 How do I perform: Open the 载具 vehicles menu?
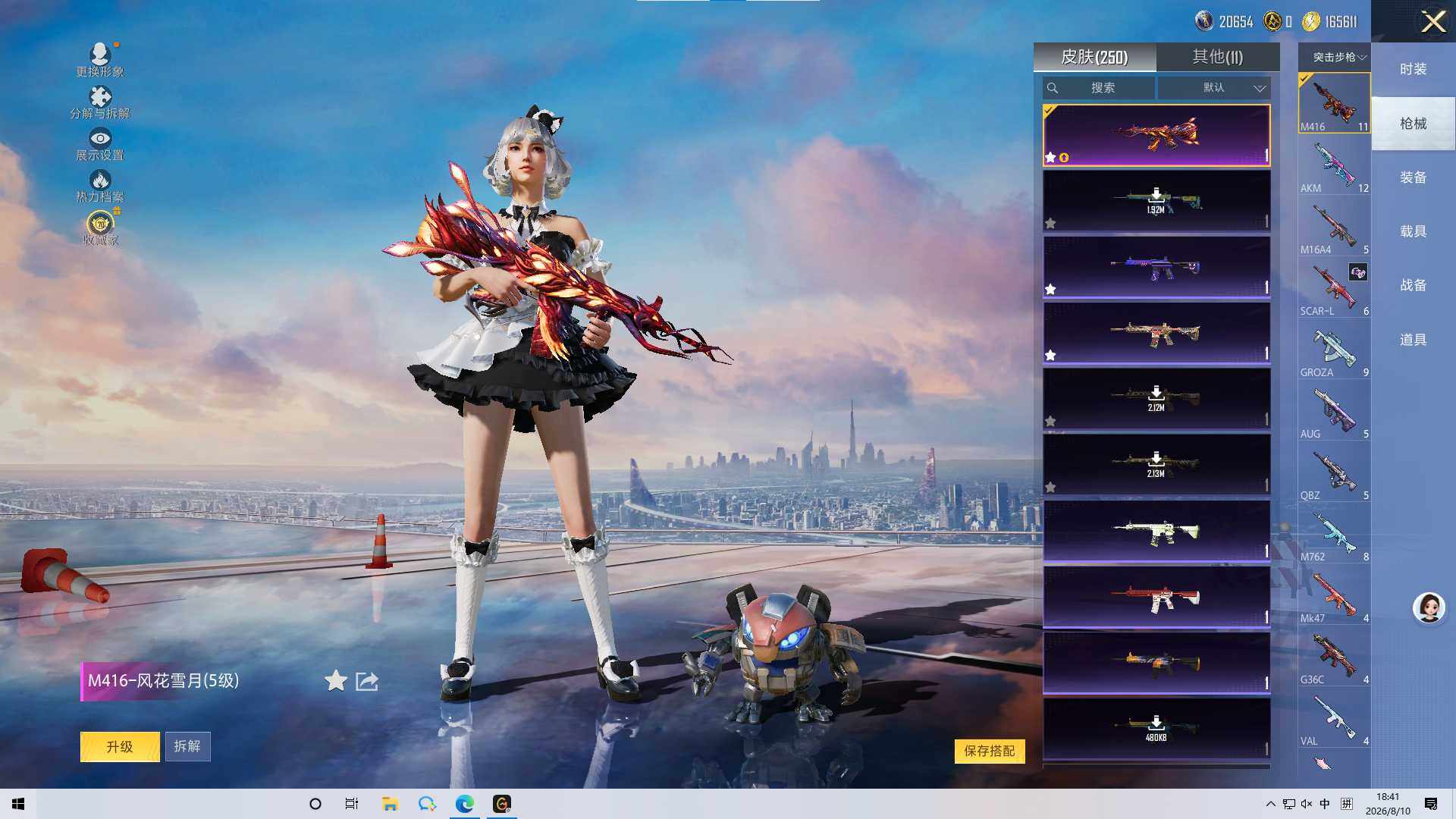(x=1413, y=231)
